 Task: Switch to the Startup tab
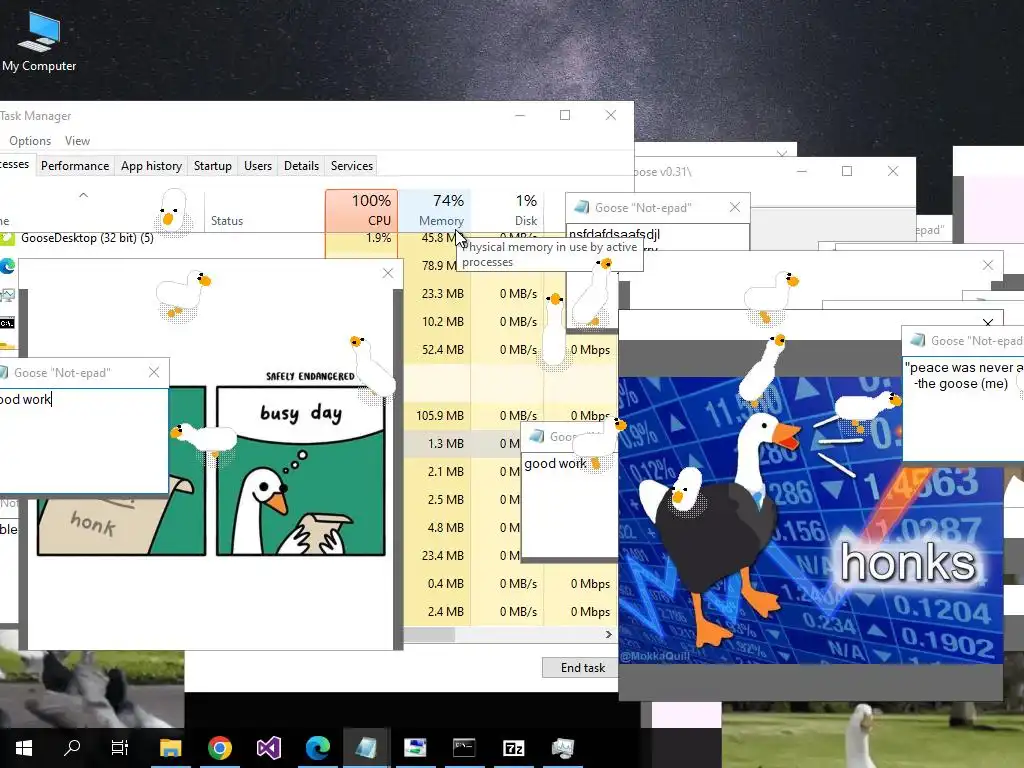[212, 166]
